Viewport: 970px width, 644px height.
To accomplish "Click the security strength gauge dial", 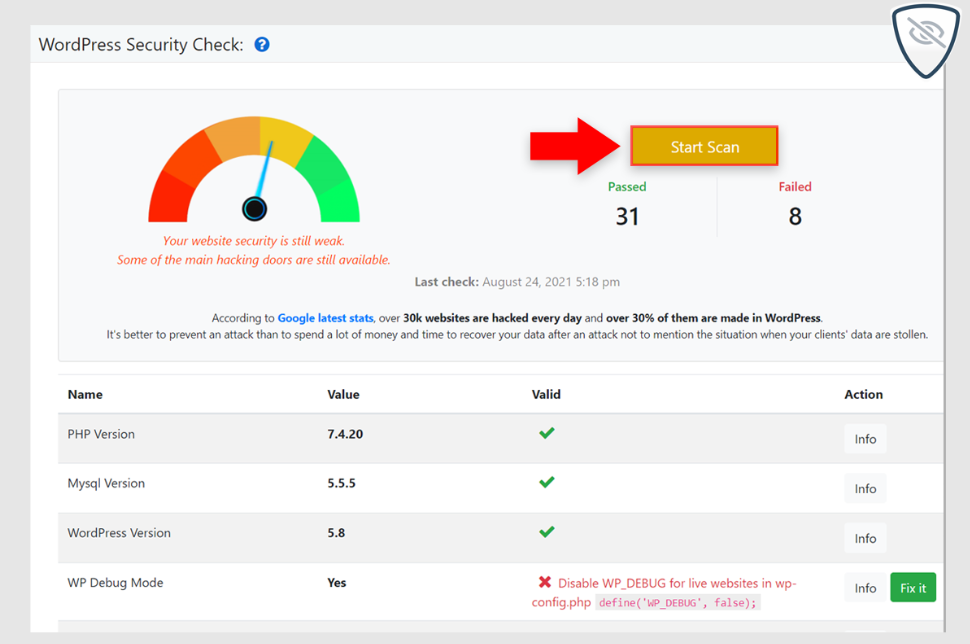I will (x=254, y=208).
